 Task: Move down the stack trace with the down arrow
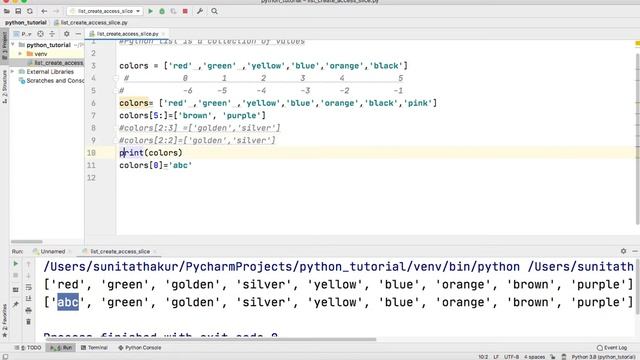(29, 276)
